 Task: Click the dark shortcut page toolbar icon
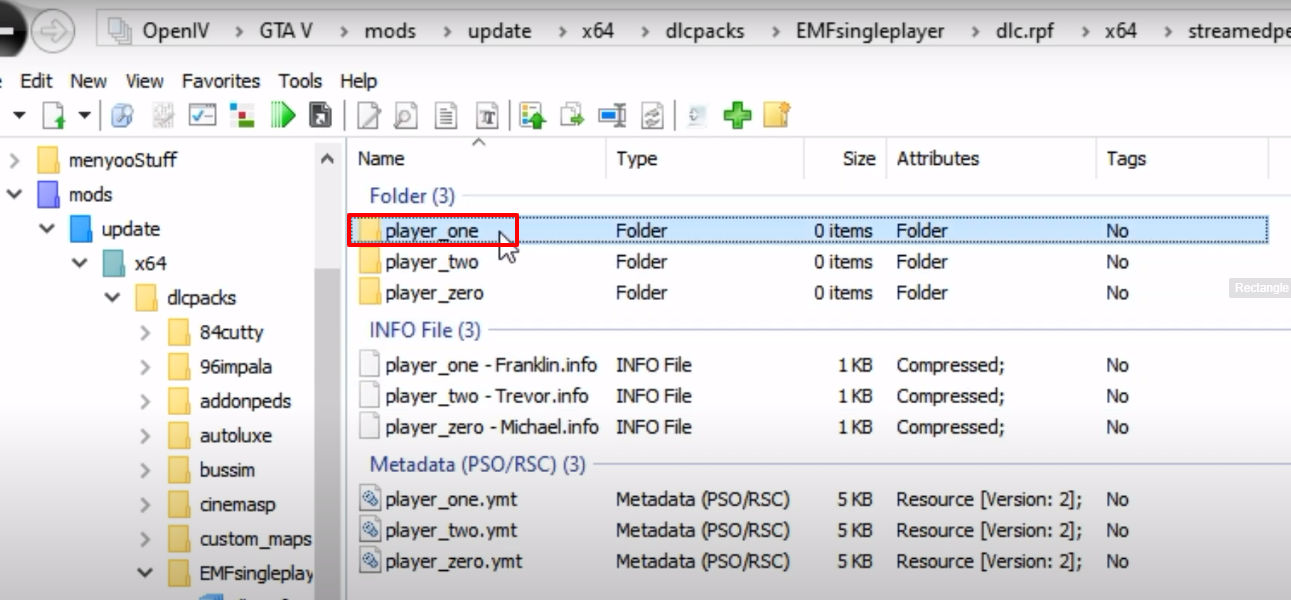tap(321, 115)
